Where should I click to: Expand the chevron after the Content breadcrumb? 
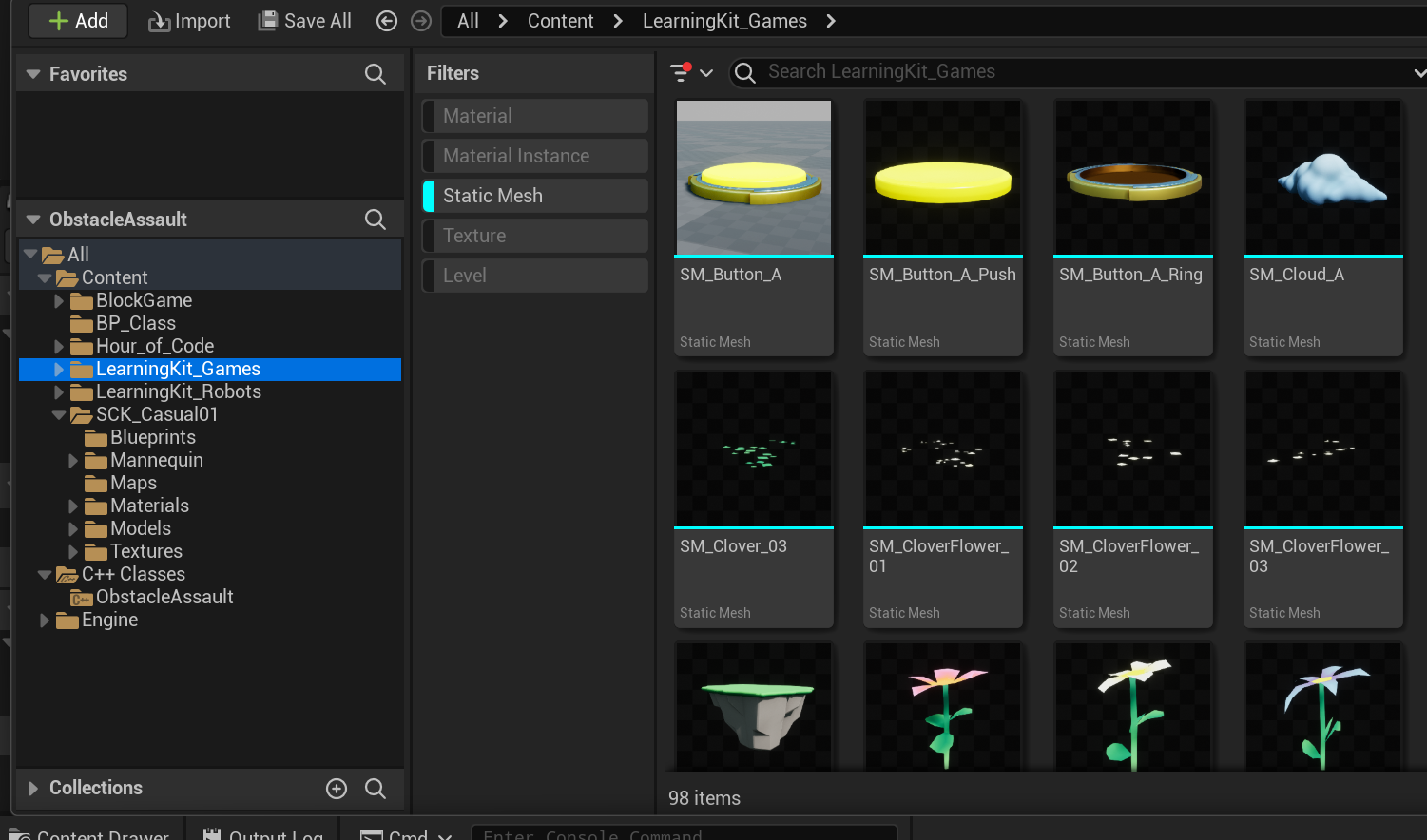click(x=618, y=21)
